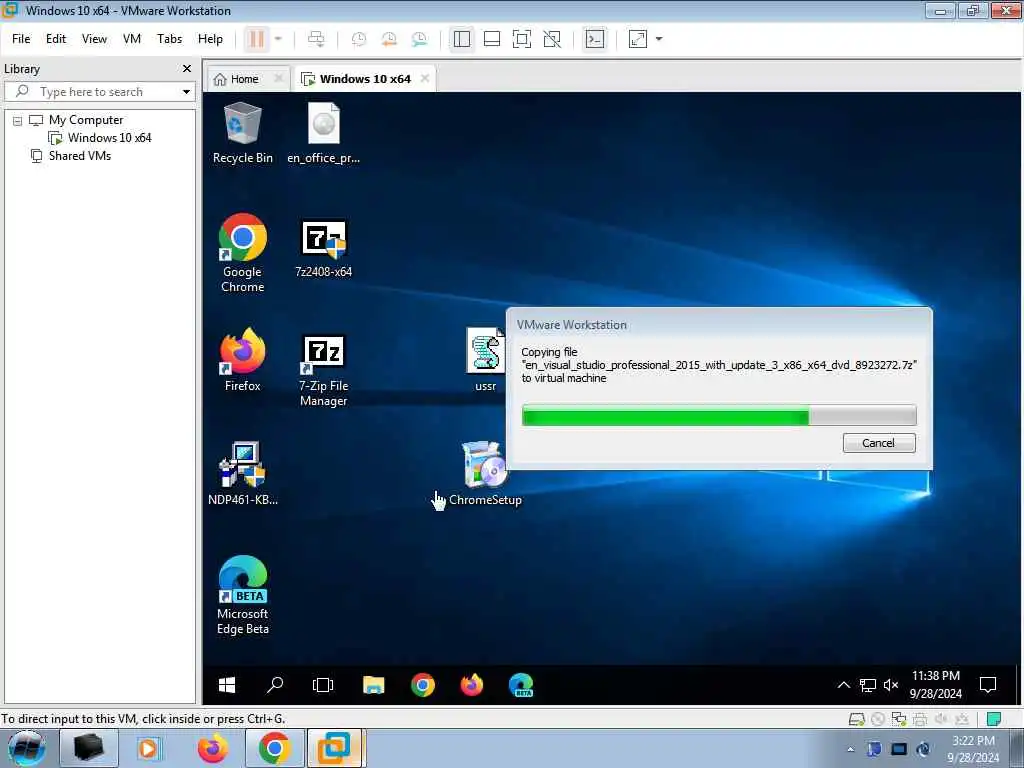Viewport: 1024px width, 768px height.
Task: Open the Help menu
Action: point(210,39)
